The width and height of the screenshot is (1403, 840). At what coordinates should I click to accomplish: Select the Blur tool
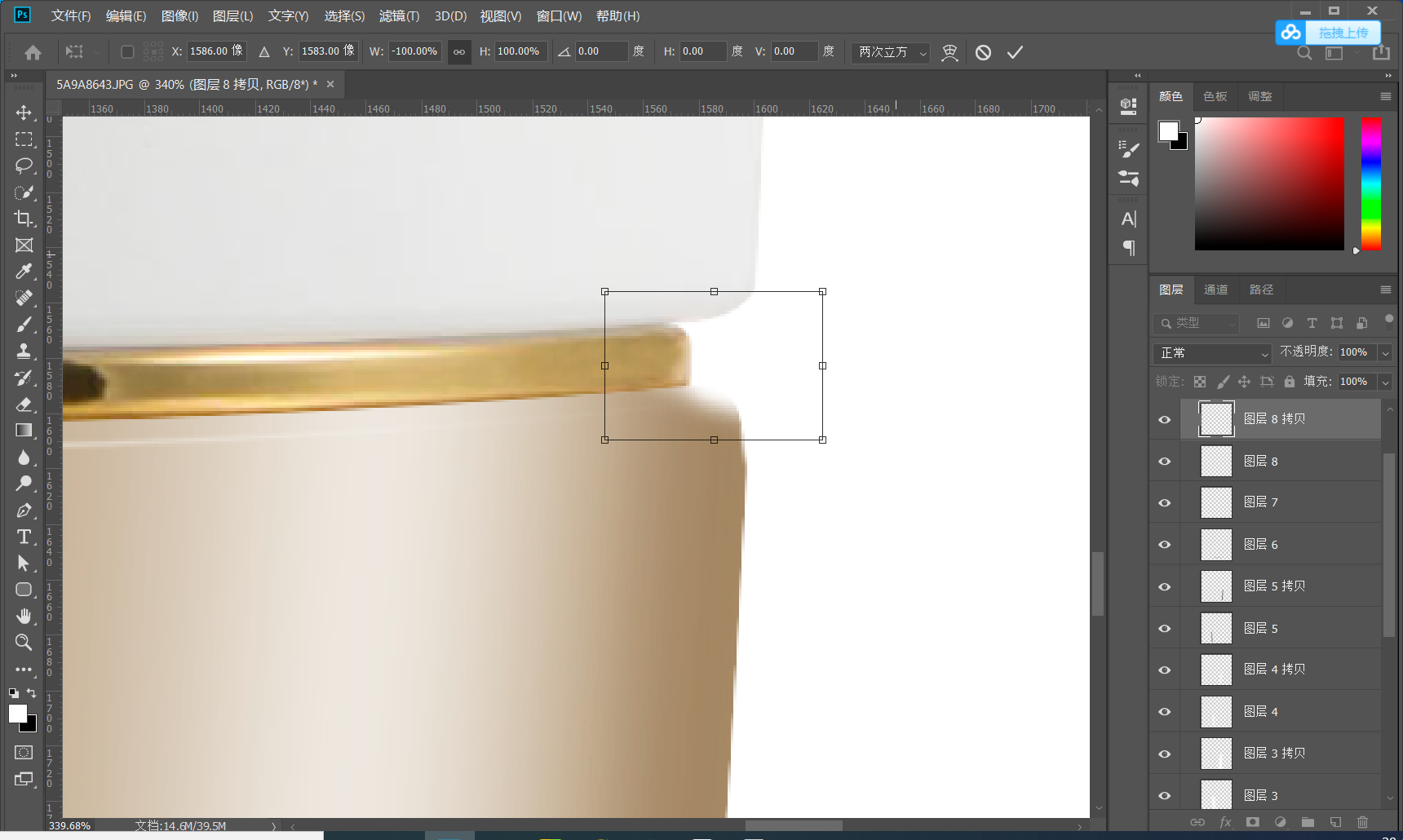[x=24, y=458]
